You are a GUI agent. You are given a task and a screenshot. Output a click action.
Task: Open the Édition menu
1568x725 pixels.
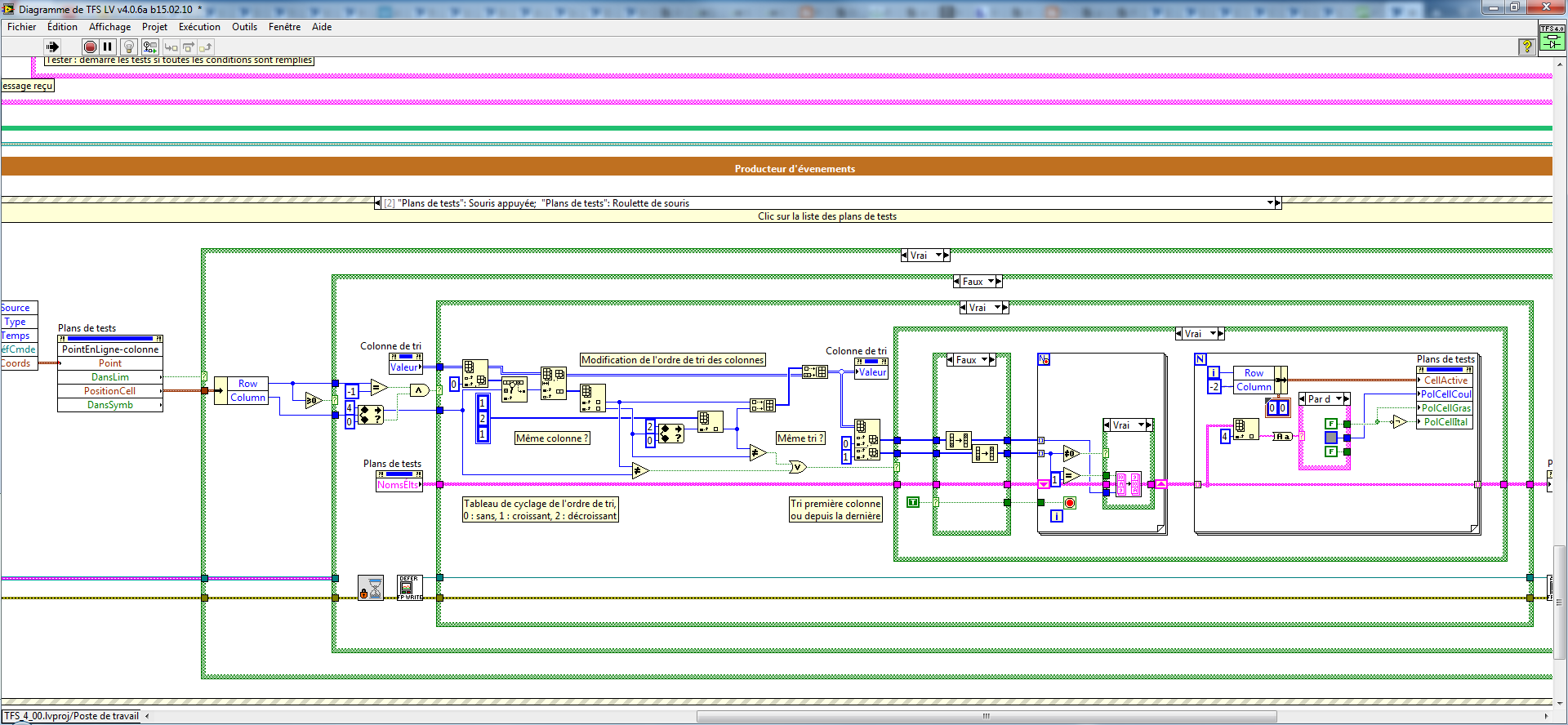(x=62, y=27)
